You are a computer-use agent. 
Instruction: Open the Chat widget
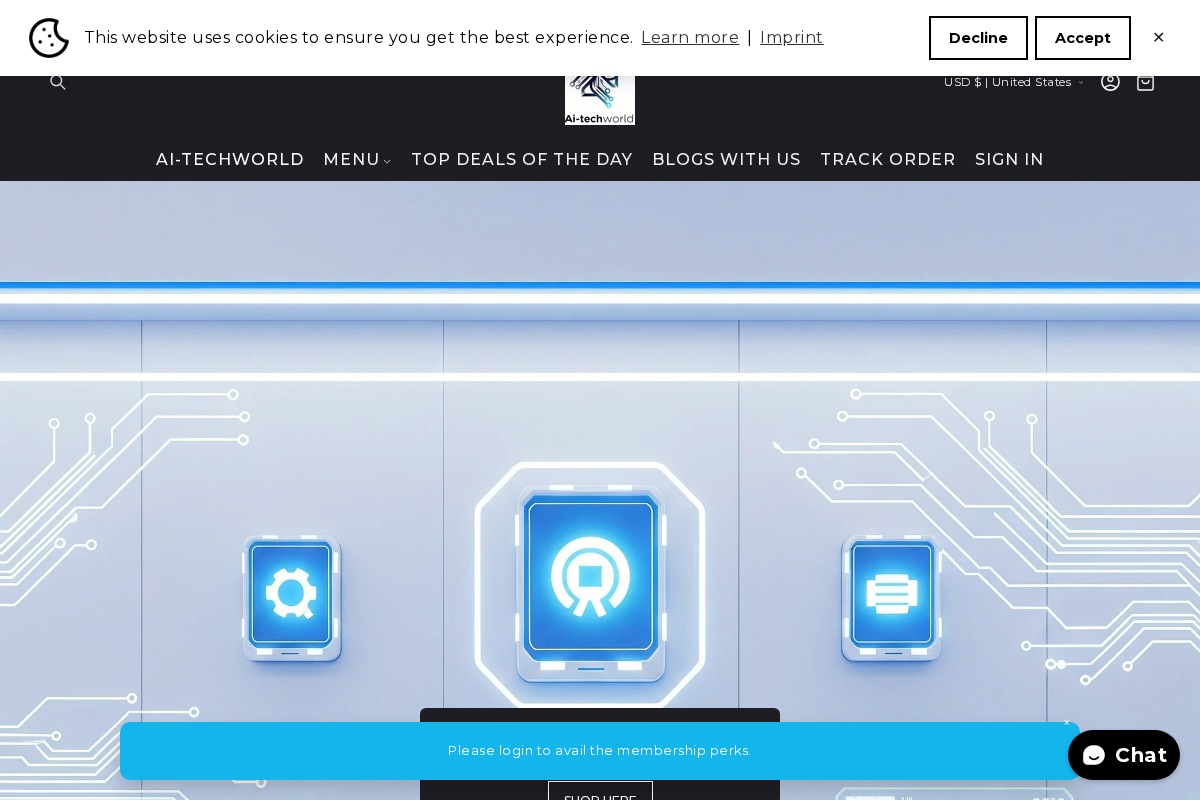tap(1124, 755)
